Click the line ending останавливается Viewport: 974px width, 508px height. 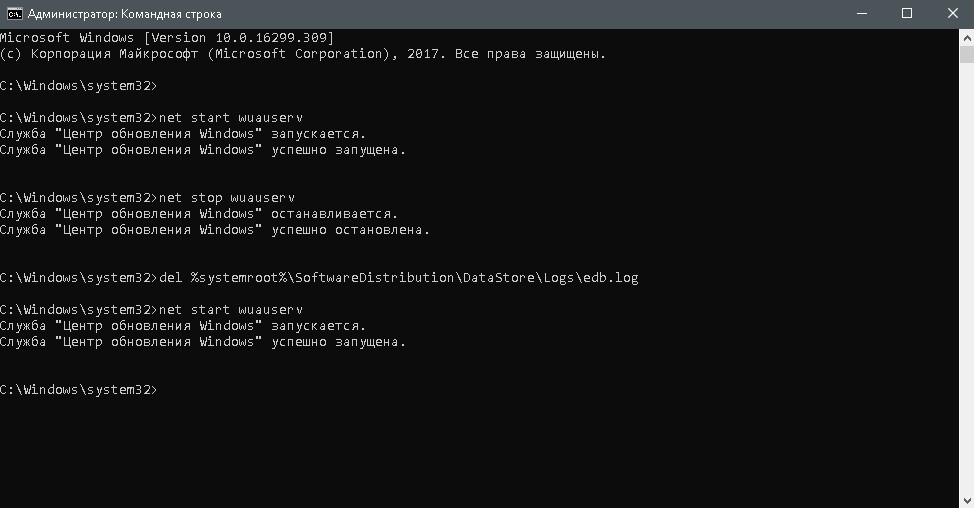tap(199, 214)
